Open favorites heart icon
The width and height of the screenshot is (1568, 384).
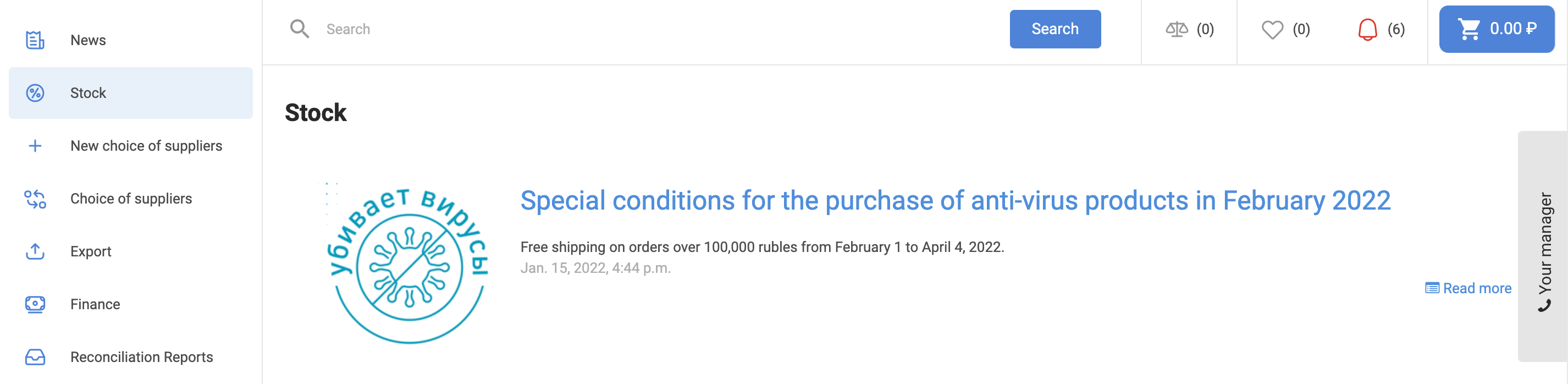[1272, 29]
